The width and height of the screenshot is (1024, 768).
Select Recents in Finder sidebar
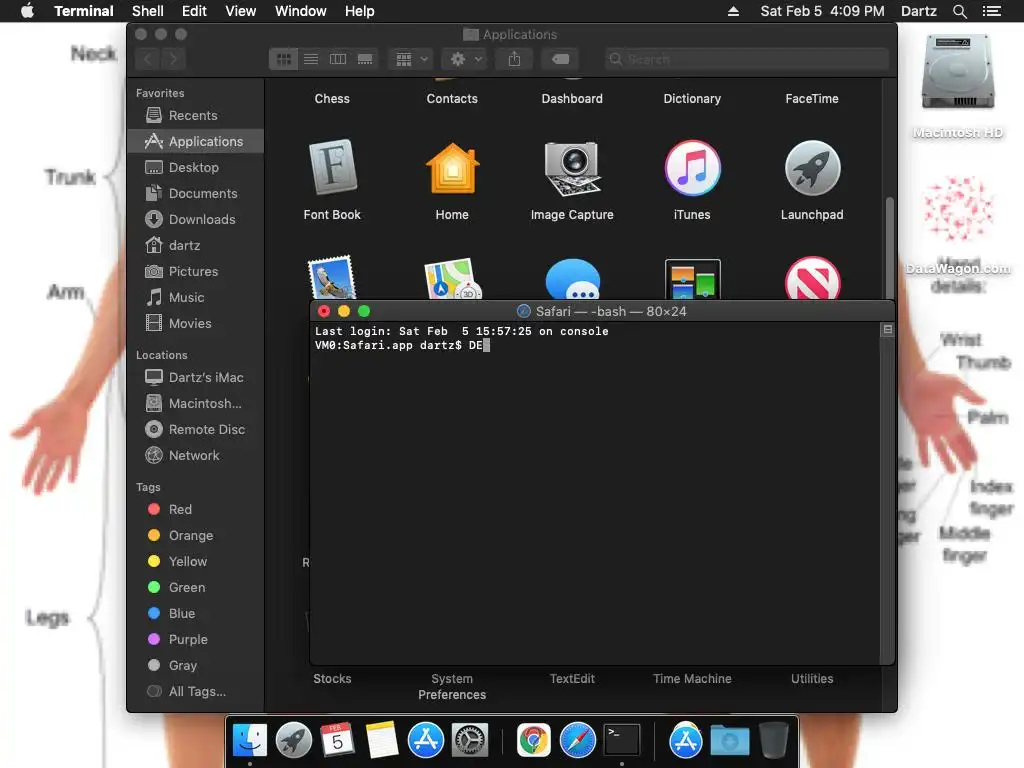click(195, 116)
